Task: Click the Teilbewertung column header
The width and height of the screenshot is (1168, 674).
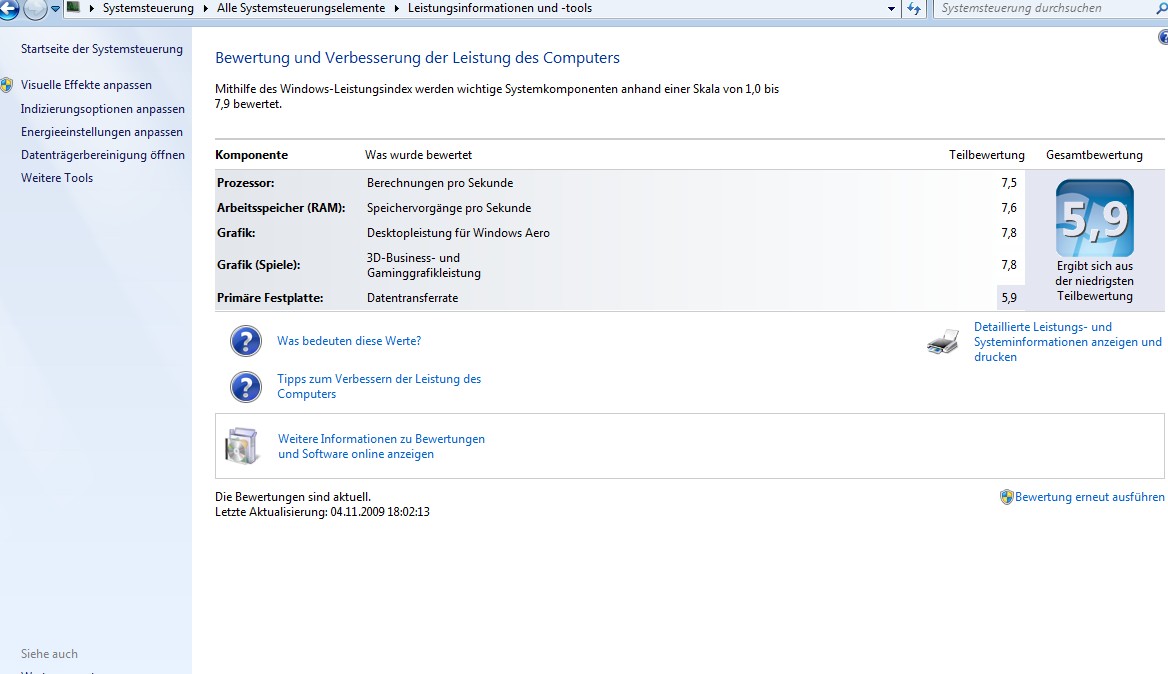Action: [x=986, y=155]
